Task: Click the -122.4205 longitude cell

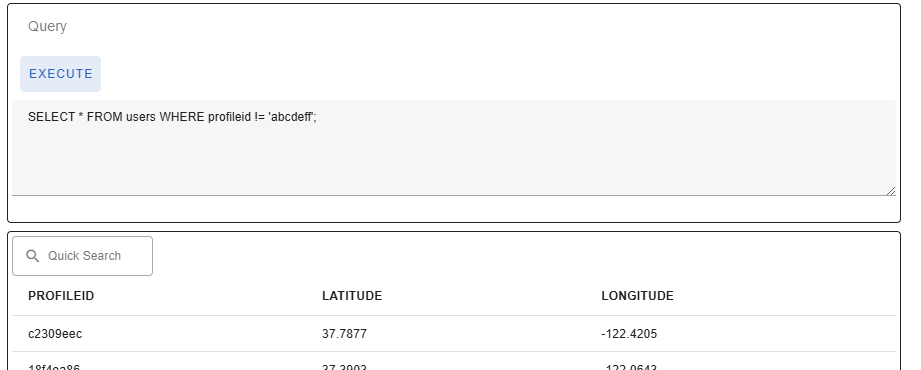Action: [629, 334]
